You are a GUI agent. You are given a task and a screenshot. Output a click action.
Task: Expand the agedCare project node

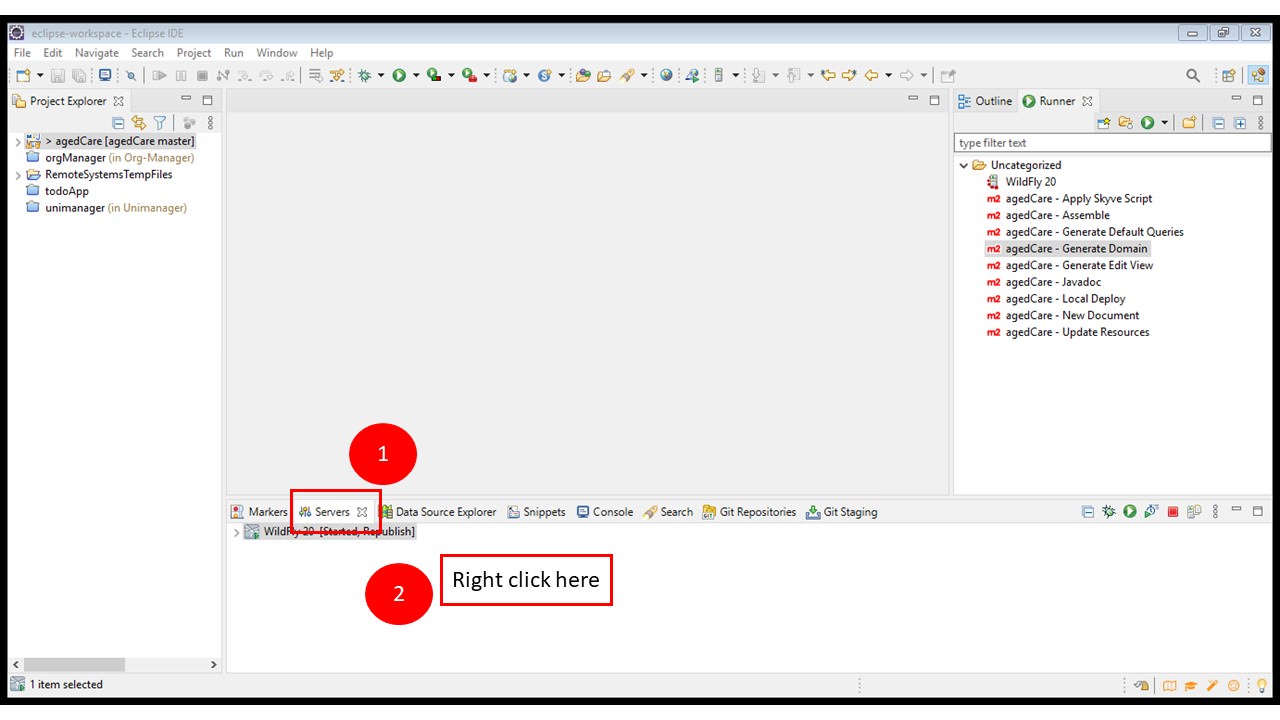coord(18,141)
